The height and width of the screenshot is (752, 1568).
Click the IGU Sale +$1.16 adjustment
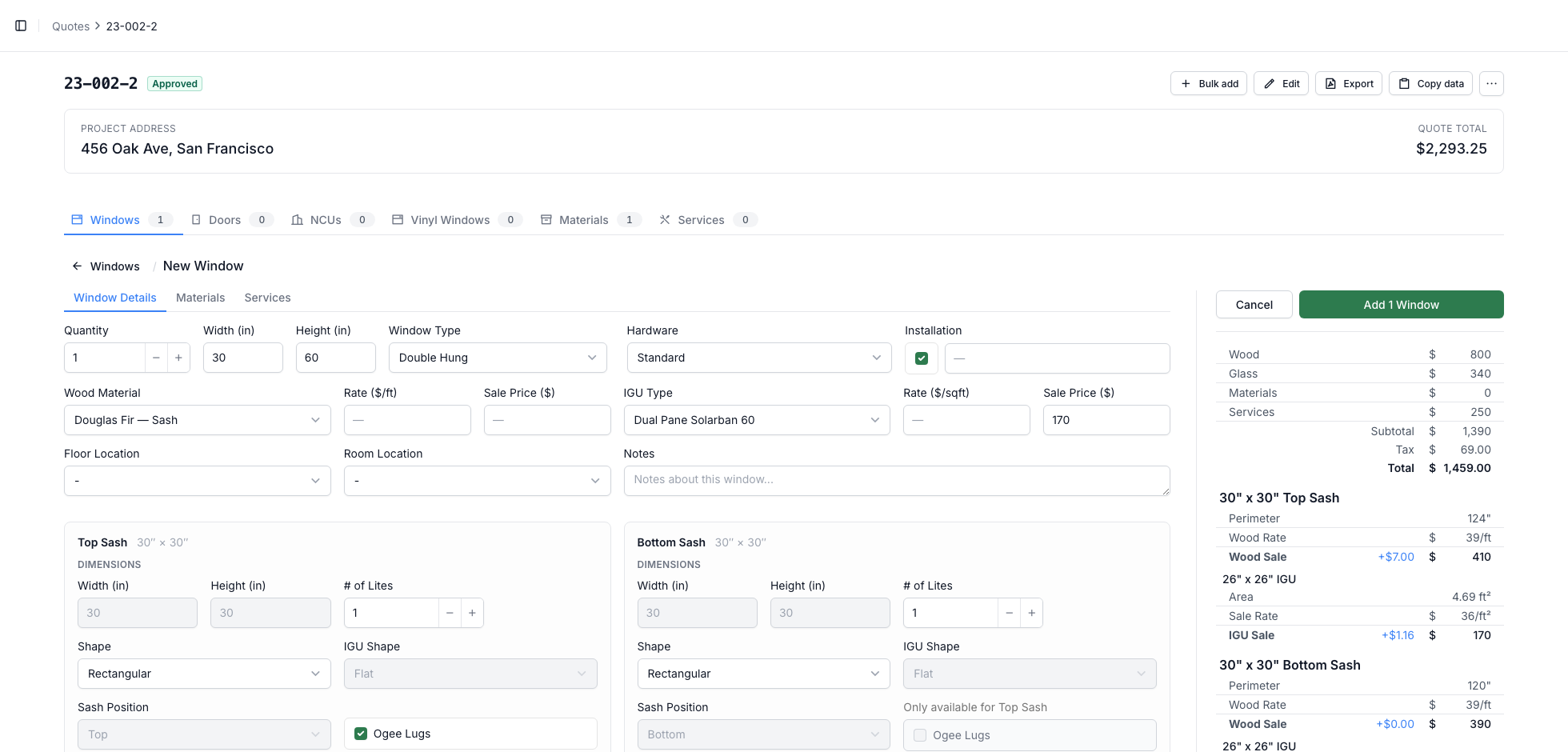[x=1398, y=635]
